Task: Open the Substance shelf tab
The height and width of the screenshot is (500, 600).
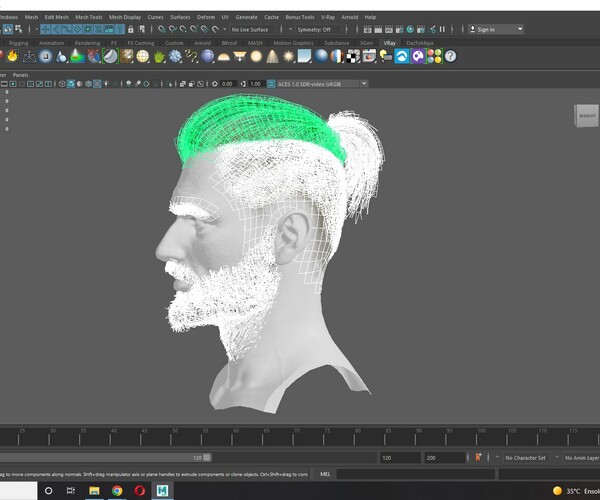Action: (x=337, y=43)
